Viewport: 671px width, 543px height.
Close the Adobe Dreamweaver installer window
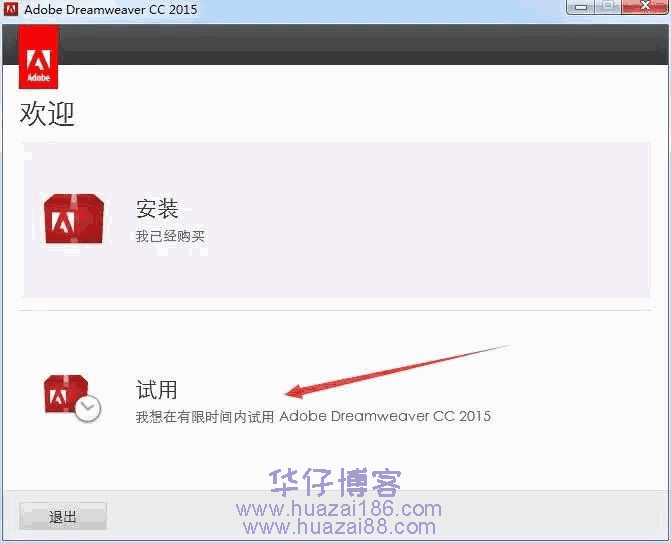(x=645, y=6)
